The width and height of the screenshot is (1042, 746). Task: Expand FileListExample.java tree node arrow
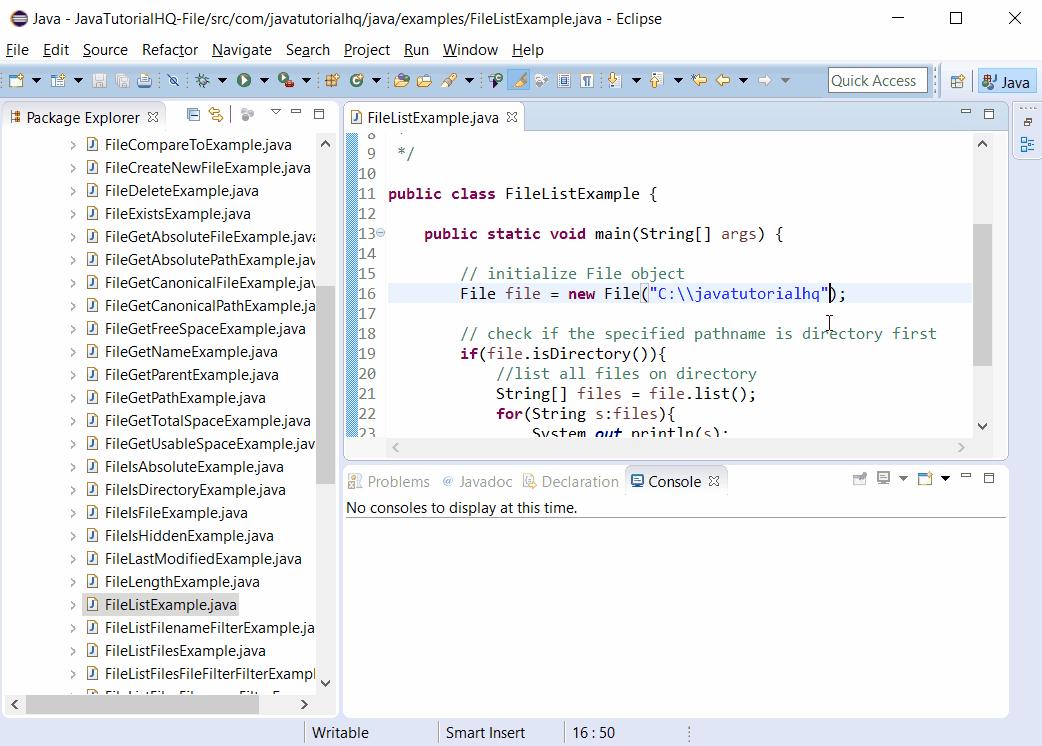tap(73, 605)
